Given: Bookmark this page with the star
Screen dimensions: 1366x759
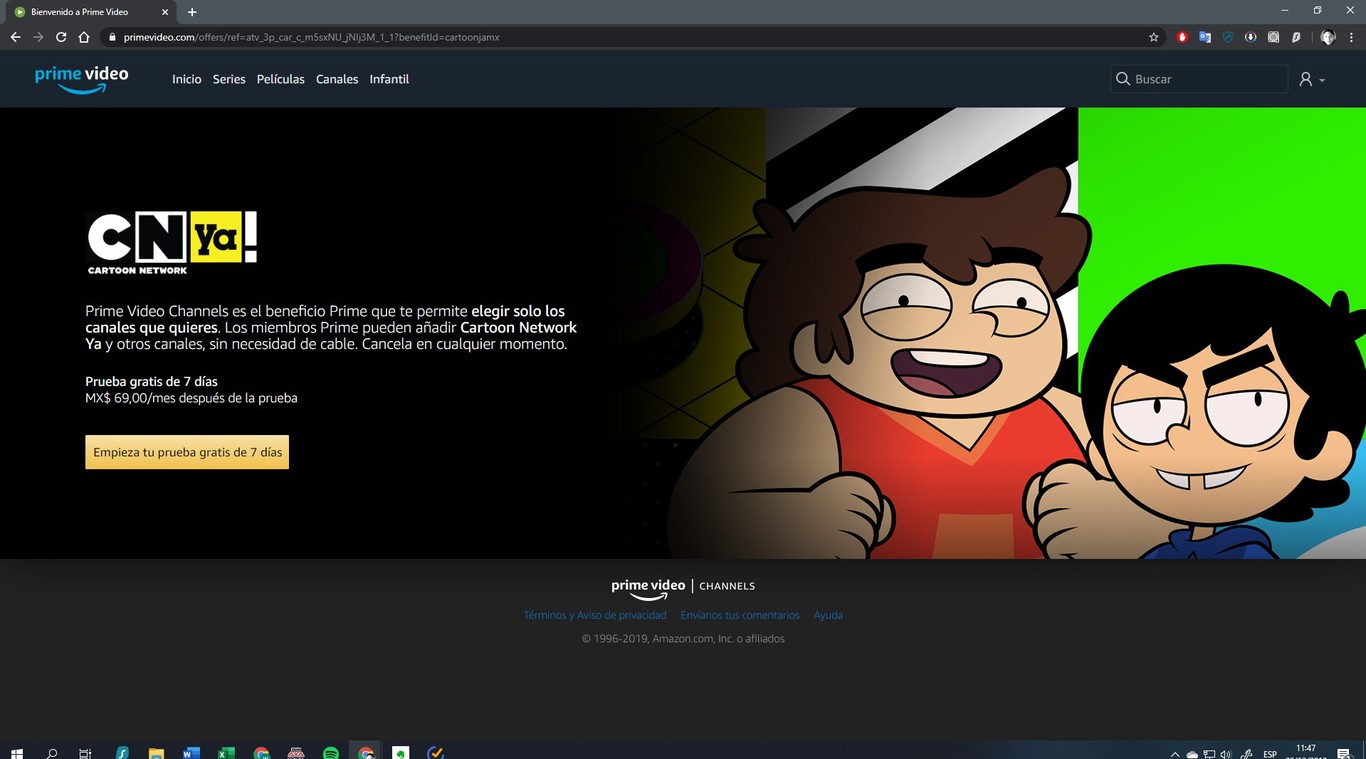Looking at the screenshot, I should point(1153,37).
